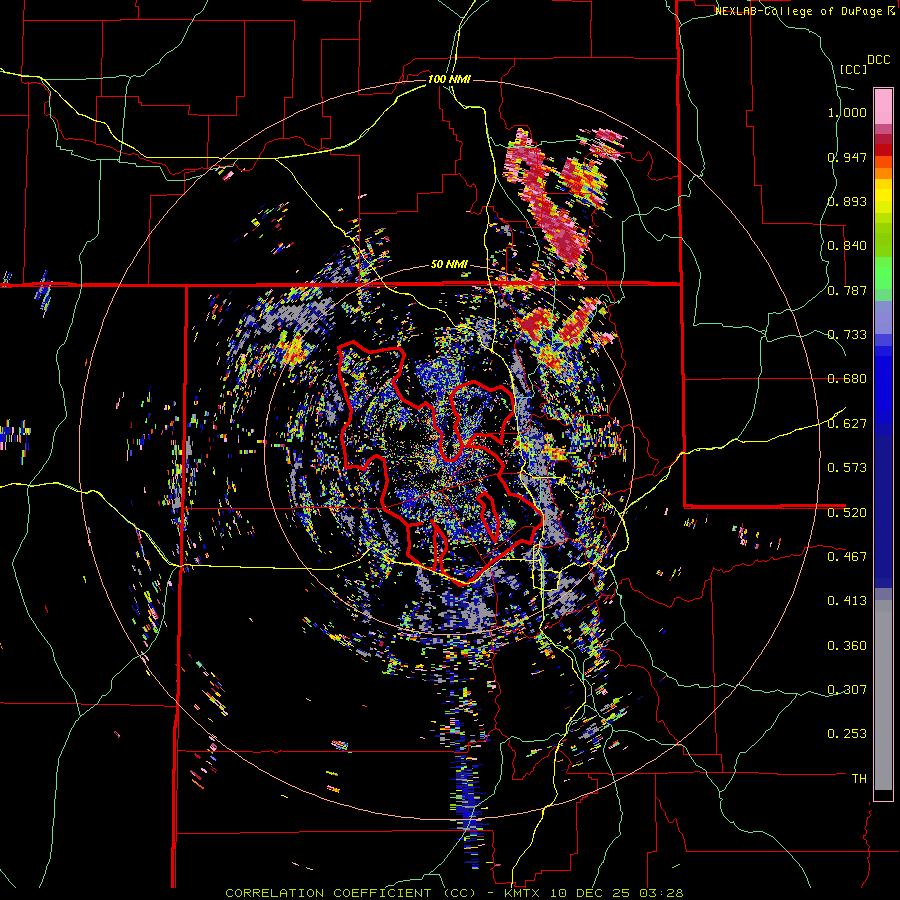This screenshot has height=900, width=900.
Task: Select the 0.413 scale value
Action: (847, 601)
